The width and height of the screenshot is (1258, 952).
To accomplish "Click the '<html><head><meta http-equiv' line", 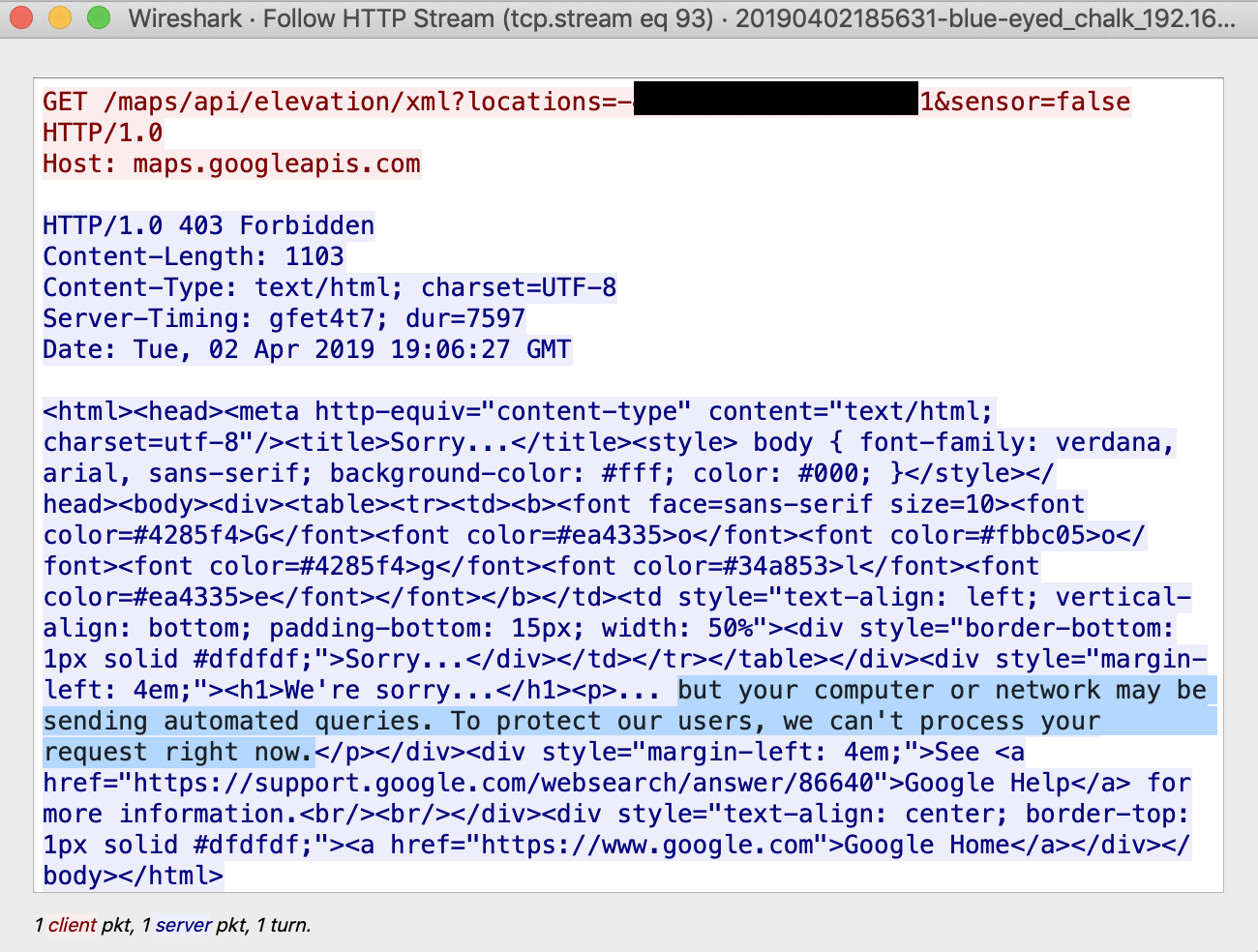I will point(518,411).
